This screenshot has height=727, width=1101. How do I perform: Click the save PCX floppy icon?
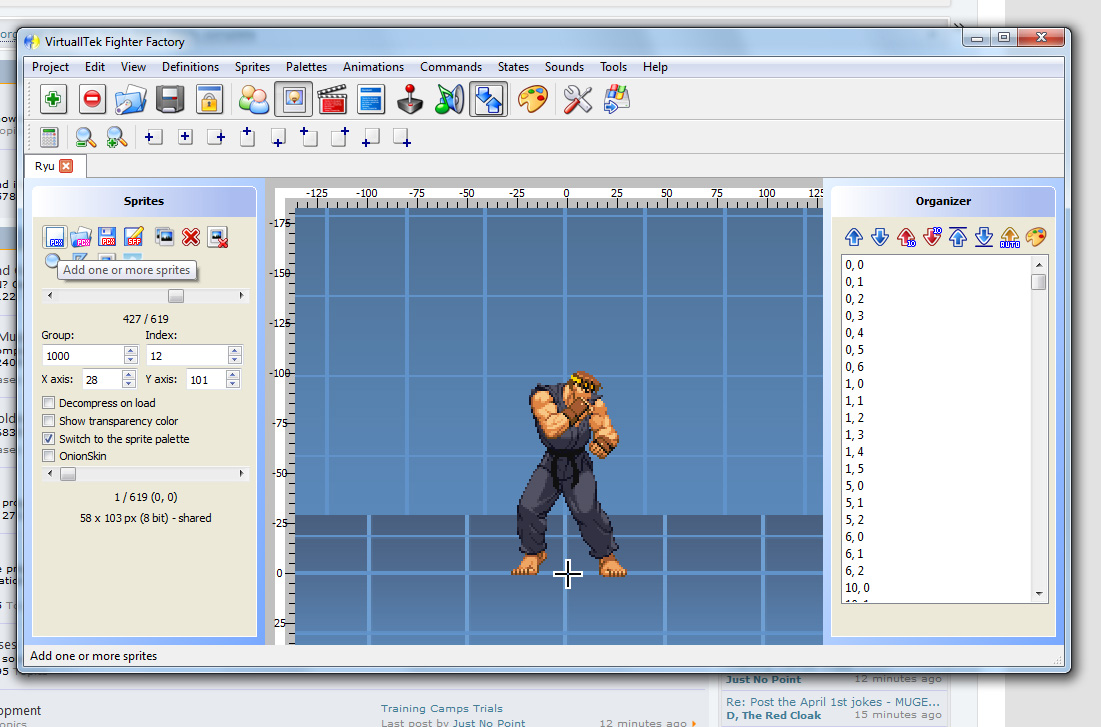[107, 237]
